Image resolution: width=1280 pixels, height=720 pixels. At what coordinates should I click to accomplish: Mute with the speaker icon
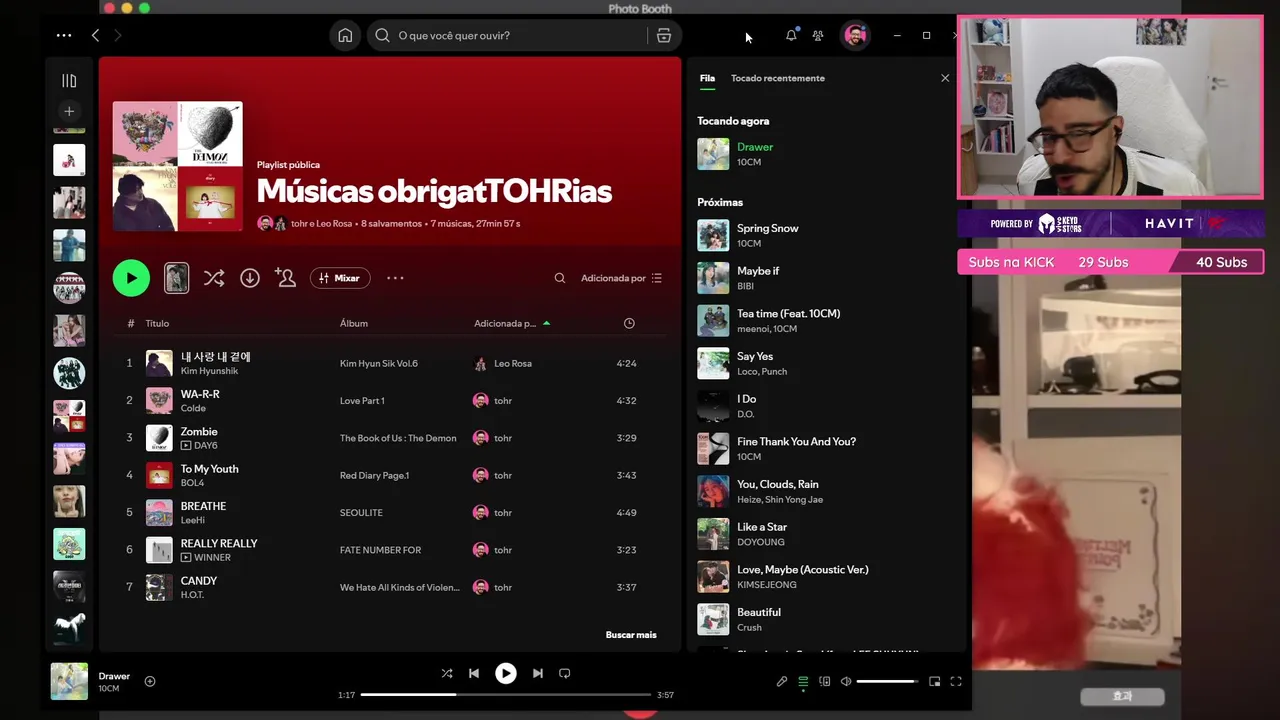click(846, 681)
